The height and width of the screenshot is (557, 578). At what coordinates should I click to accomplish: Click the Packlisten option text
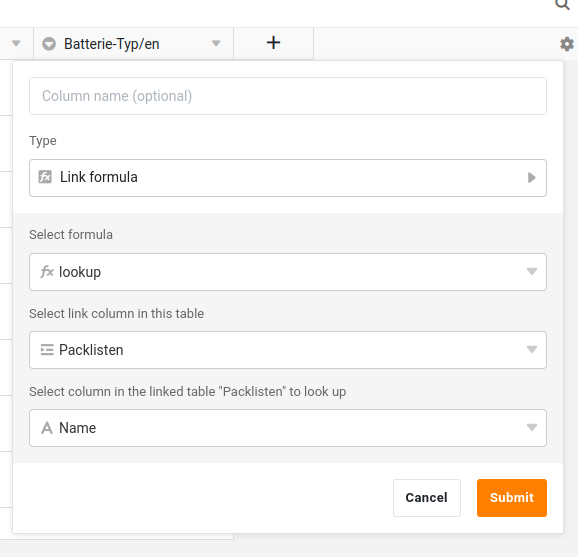click(x=91, y=350)
